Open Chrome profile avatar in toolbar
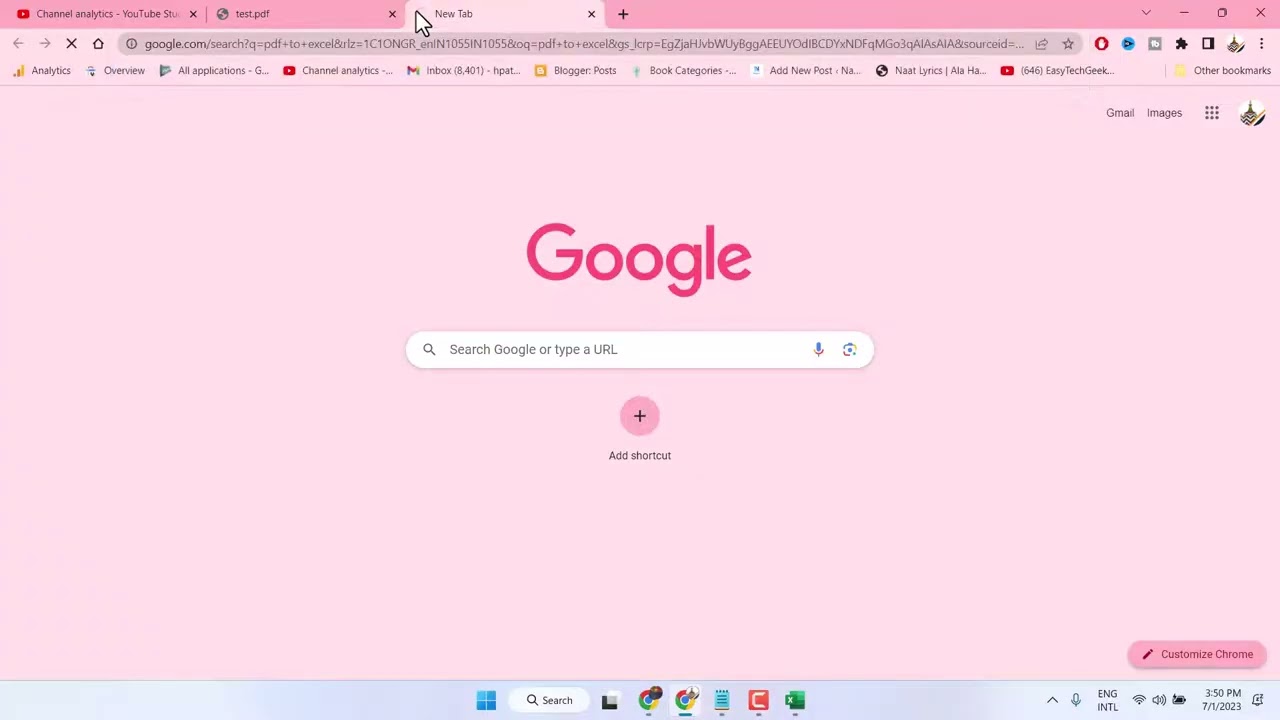This screenshot has height=720, width=1280. coord(1235,44)
